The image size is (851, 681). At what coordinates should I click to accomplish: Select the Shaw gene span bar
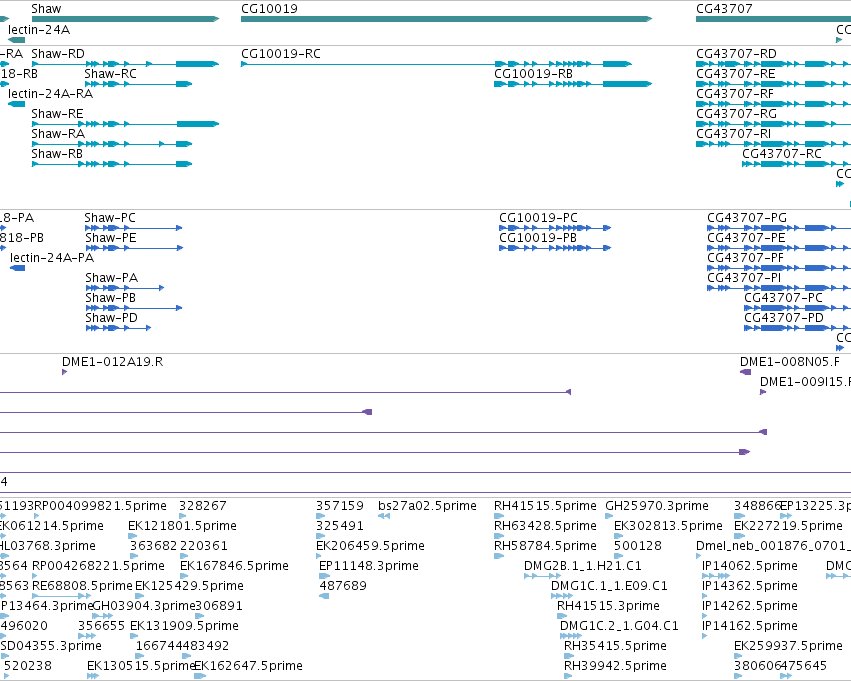pos(125,19)
